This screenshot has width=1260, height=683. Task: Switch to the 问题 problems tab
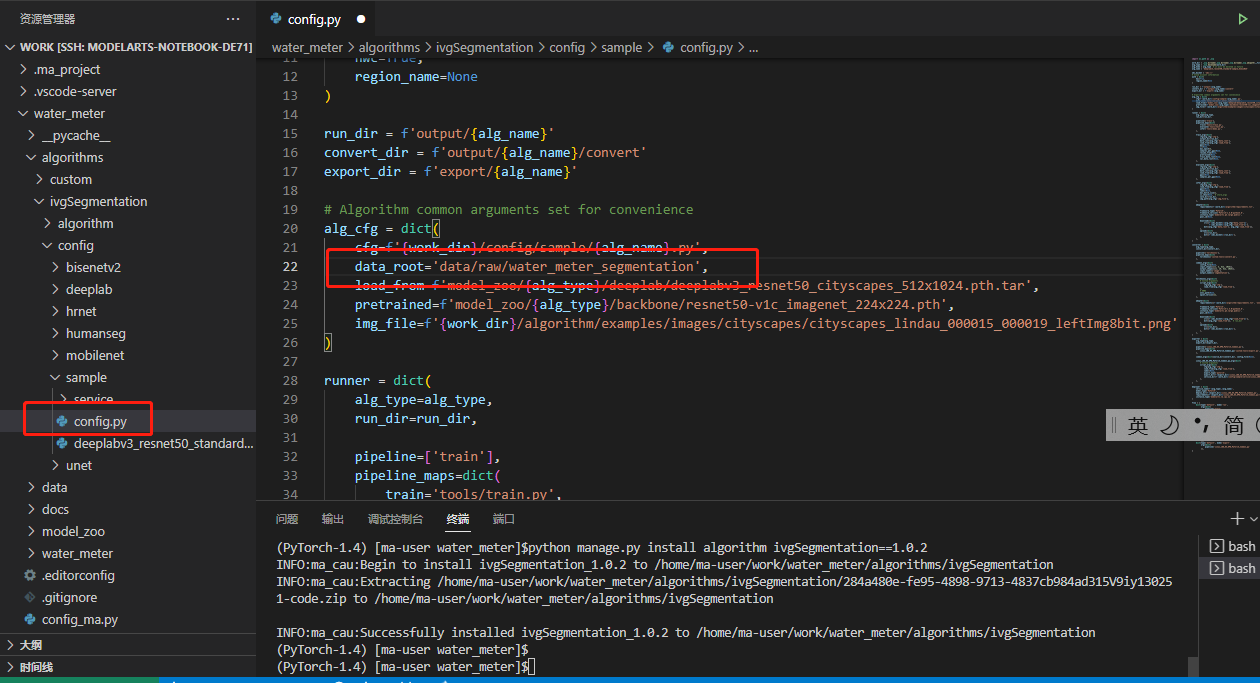287,519
